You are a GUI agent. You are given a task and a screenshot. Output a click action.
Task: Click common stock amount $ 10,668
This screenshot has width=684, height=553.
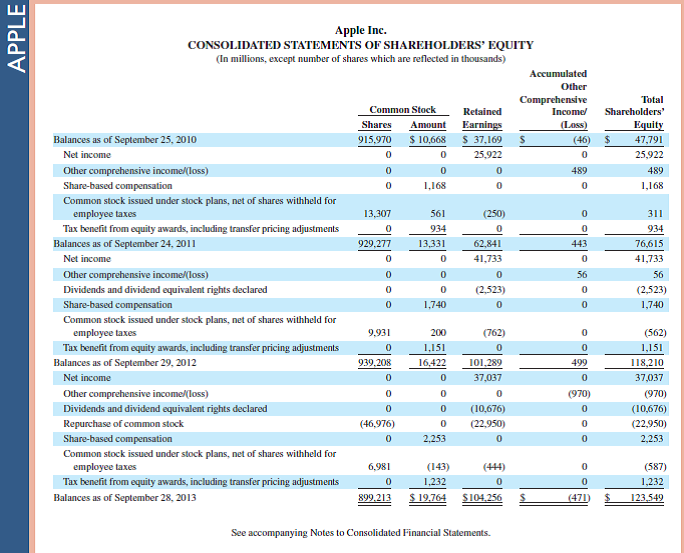click(428, 140)
